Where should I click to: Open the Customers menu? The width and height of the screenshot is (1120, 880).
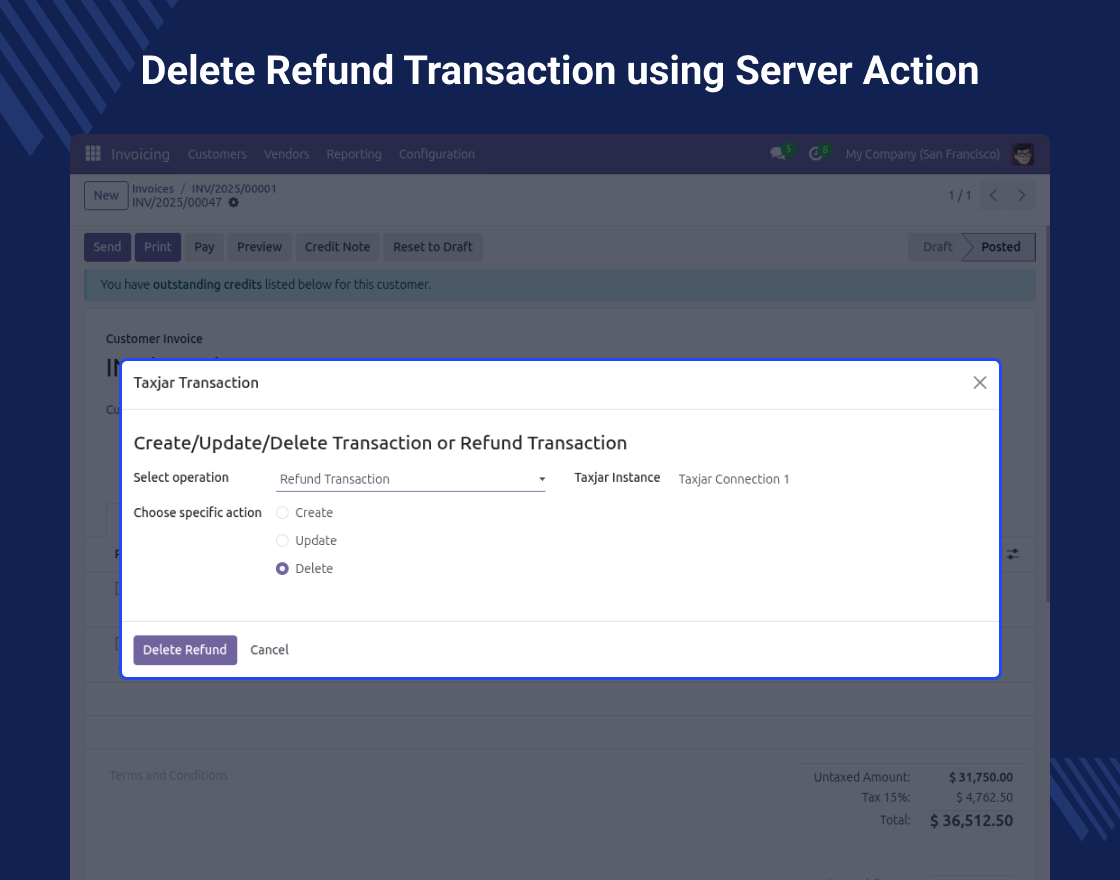point(217,154)
